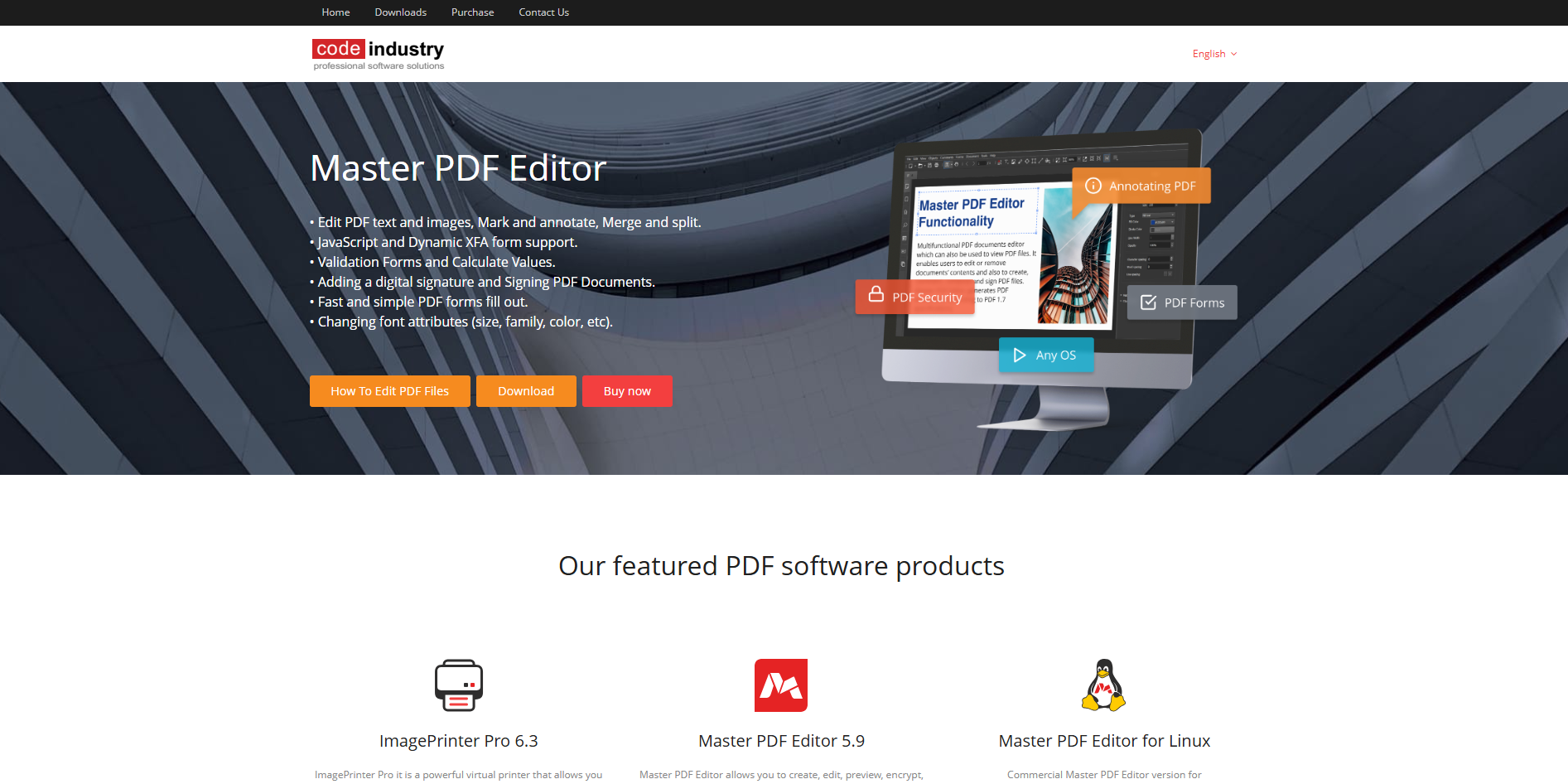Click 'Adding a digital signature' bullet line
This screenshot has height=784, width=1568.
pos(482,282)
